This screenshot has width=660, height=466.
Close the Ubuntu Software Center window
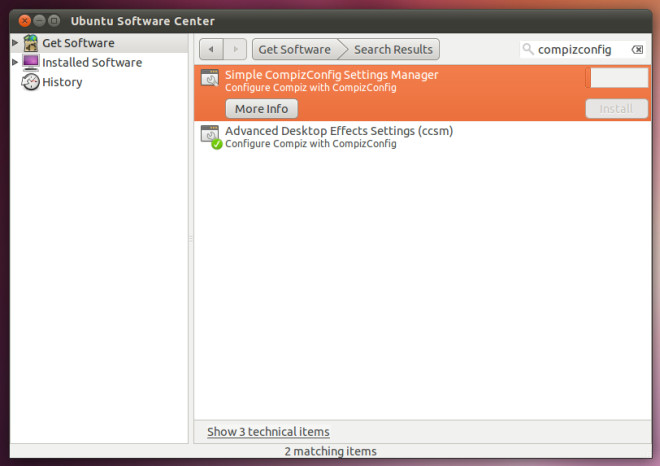pyautogui.click(x=25, y=20)
